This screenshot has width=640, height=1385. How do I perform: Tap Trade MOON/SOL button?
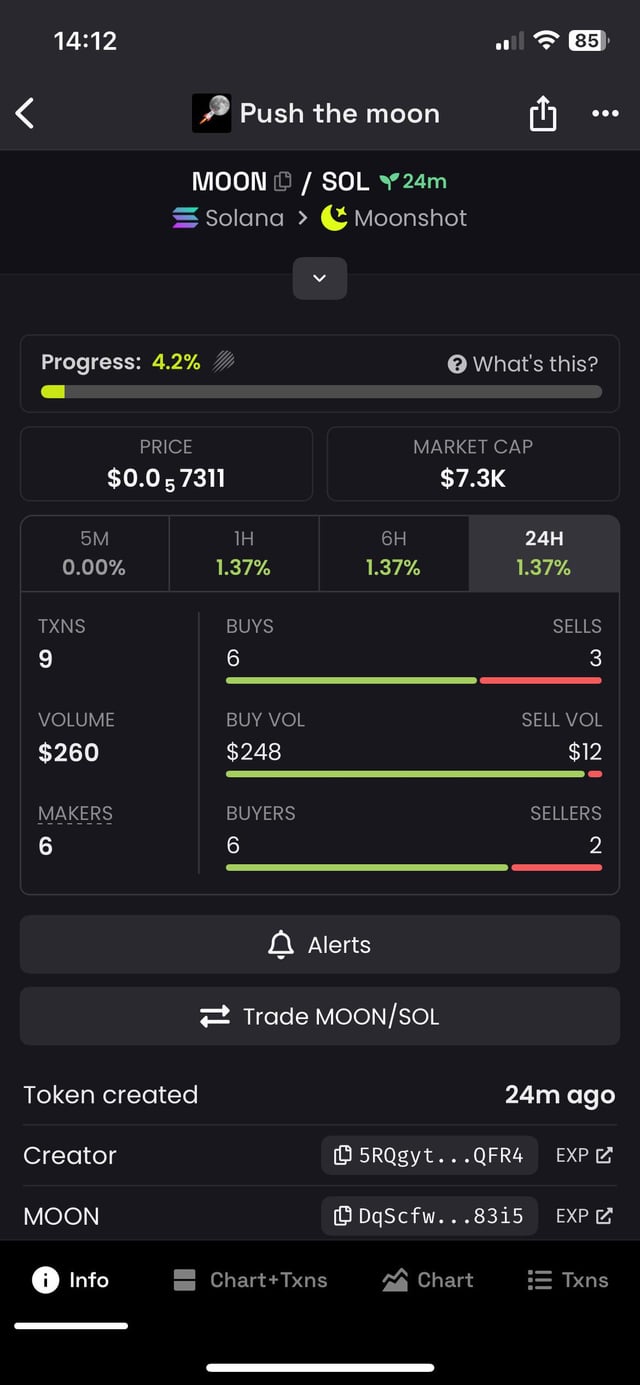(x=320, y=1016)
